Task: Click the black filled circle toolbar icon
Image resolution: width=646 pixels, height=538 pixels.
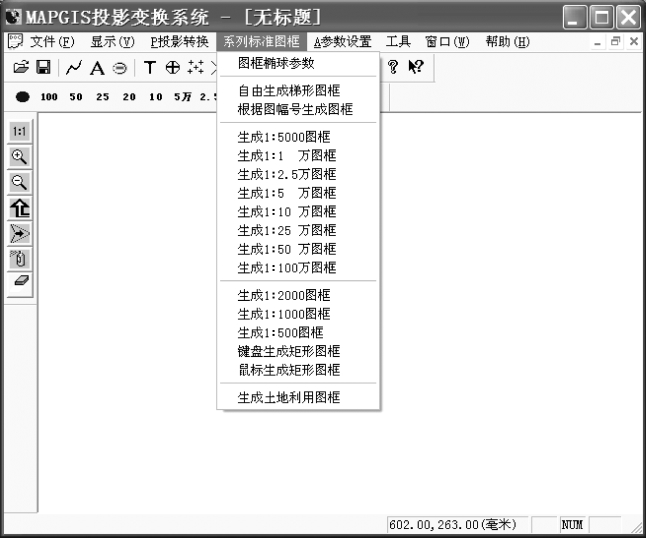Action: [x=23, y=97]
